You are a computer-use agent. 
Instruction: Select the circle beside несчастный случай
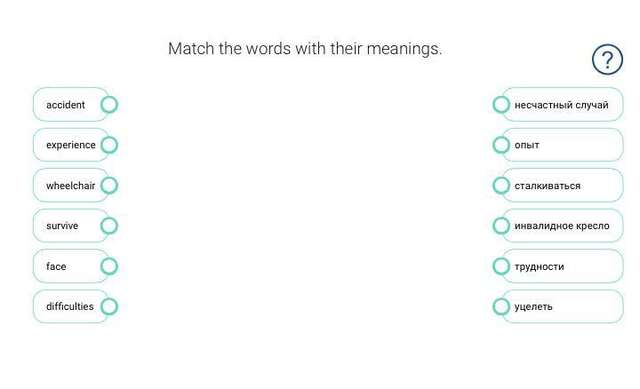pos(501,104)
